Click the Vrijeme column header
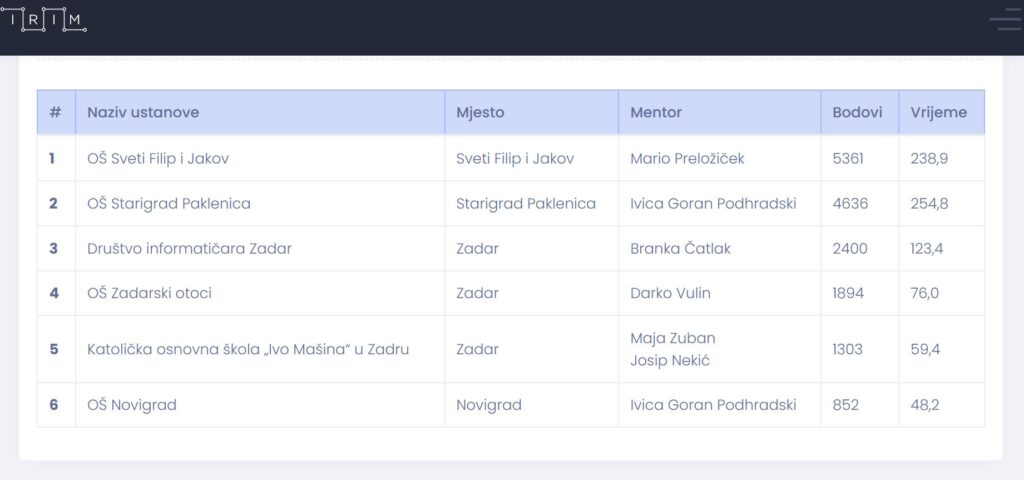Screen dimensions: 1024x480 pyautogui.click(x=938, y=112)
